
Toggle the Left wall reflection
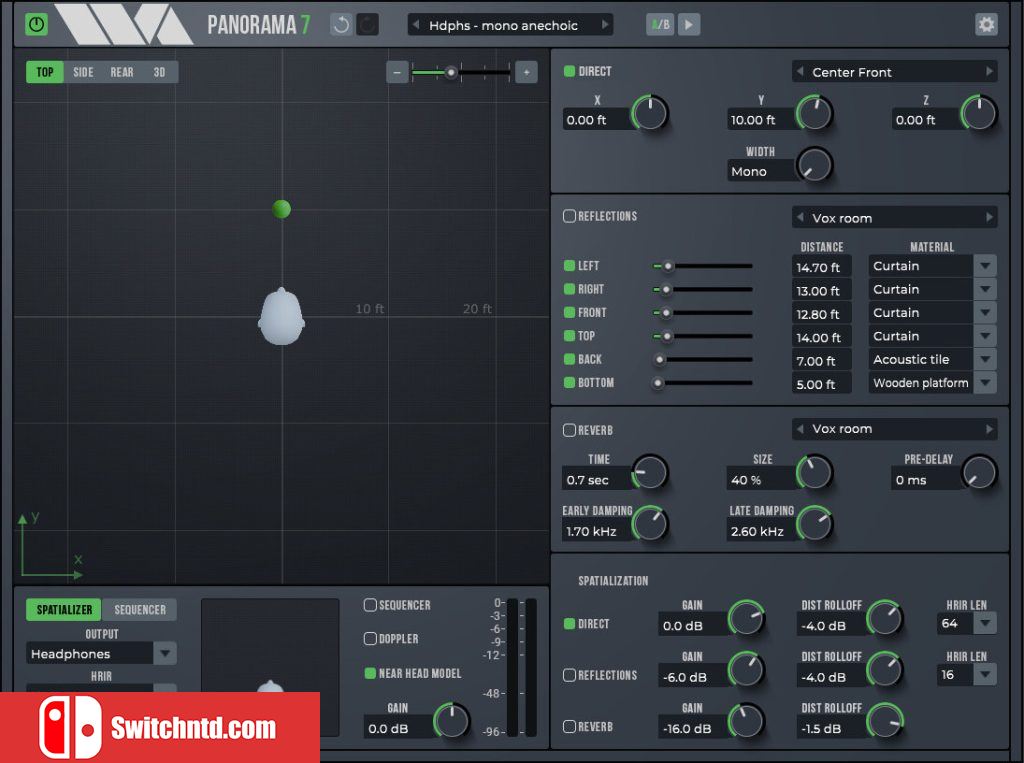(569, 266)
